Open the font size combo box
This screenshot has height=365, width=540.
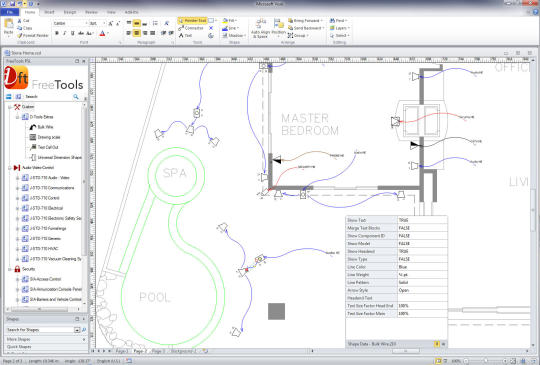[97, 23]
